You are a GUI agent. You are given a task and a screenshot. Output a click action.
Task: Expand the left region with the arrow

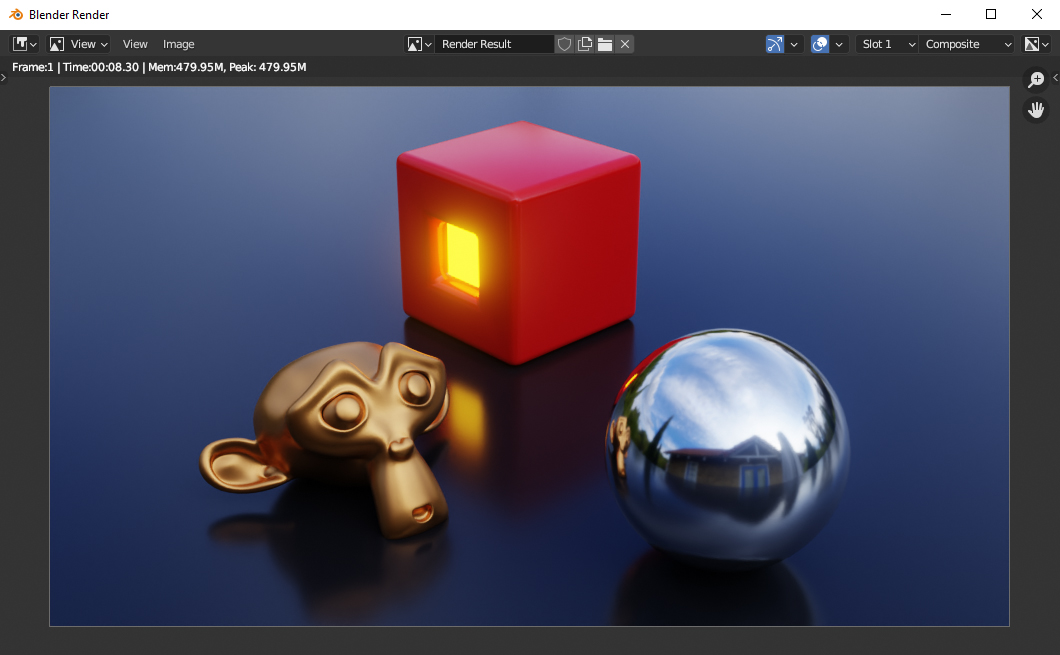tap(4, 78)
